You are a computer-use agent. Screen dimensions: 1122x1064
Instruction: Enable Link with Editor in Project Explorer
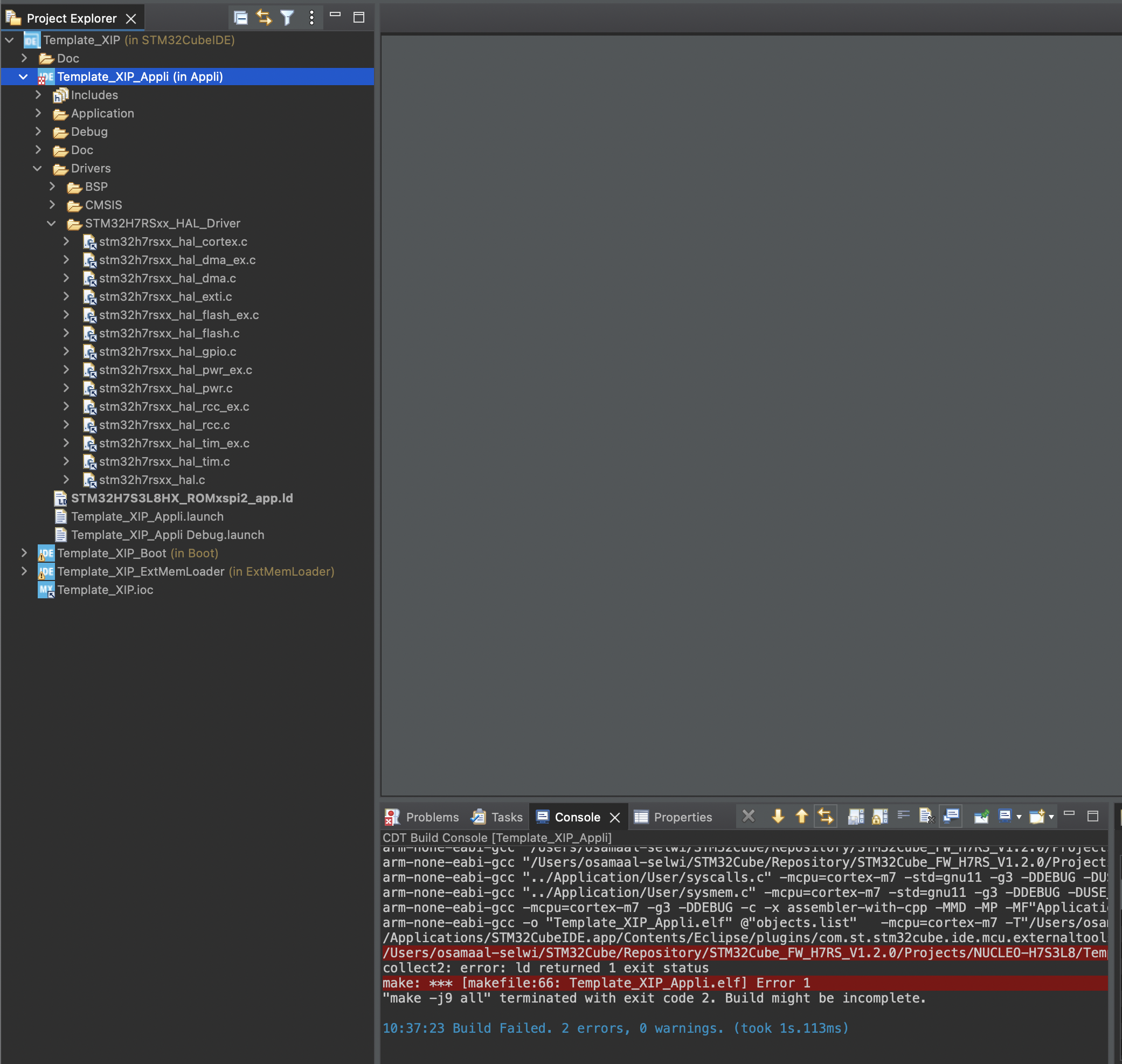tap(264, 18)
